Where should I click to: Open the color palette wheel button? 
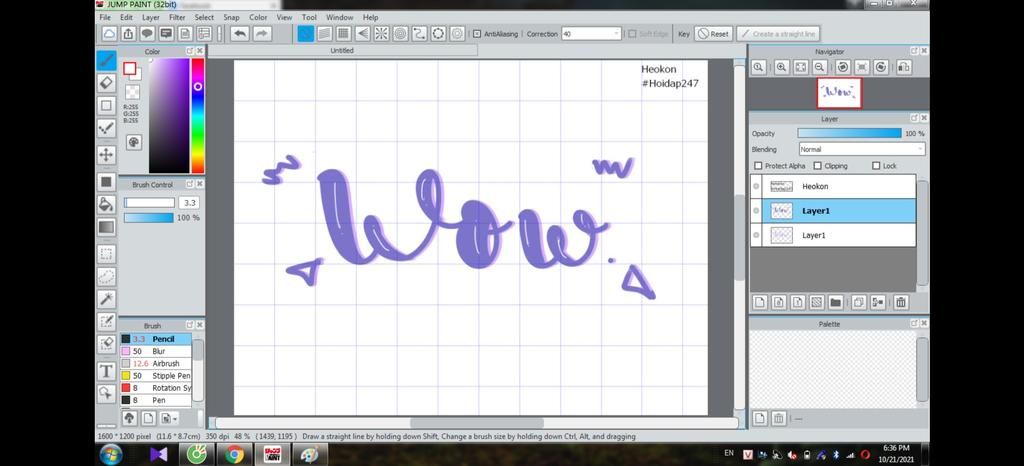tap(133, 142)
